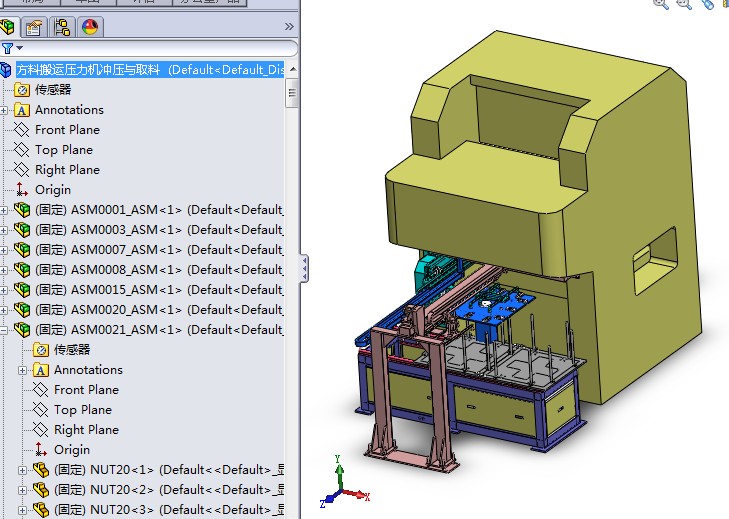
Task: Click the tree scrollbar up arrow
Action: (292, 69)
